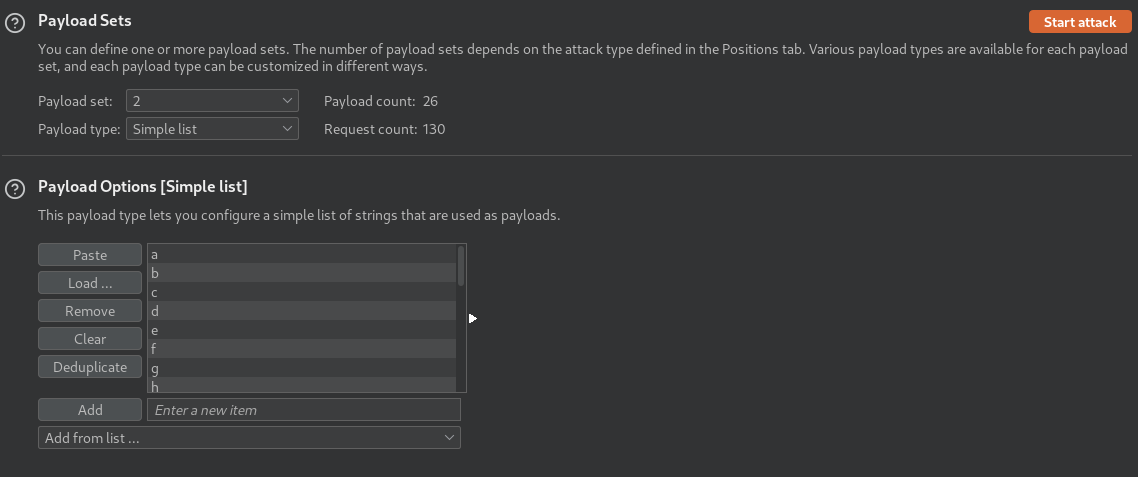Image resolution: width=1138 pixels, height=477 pixels.
Task: Open the Payload type Simple list dropdown
Action: (212, 129)
